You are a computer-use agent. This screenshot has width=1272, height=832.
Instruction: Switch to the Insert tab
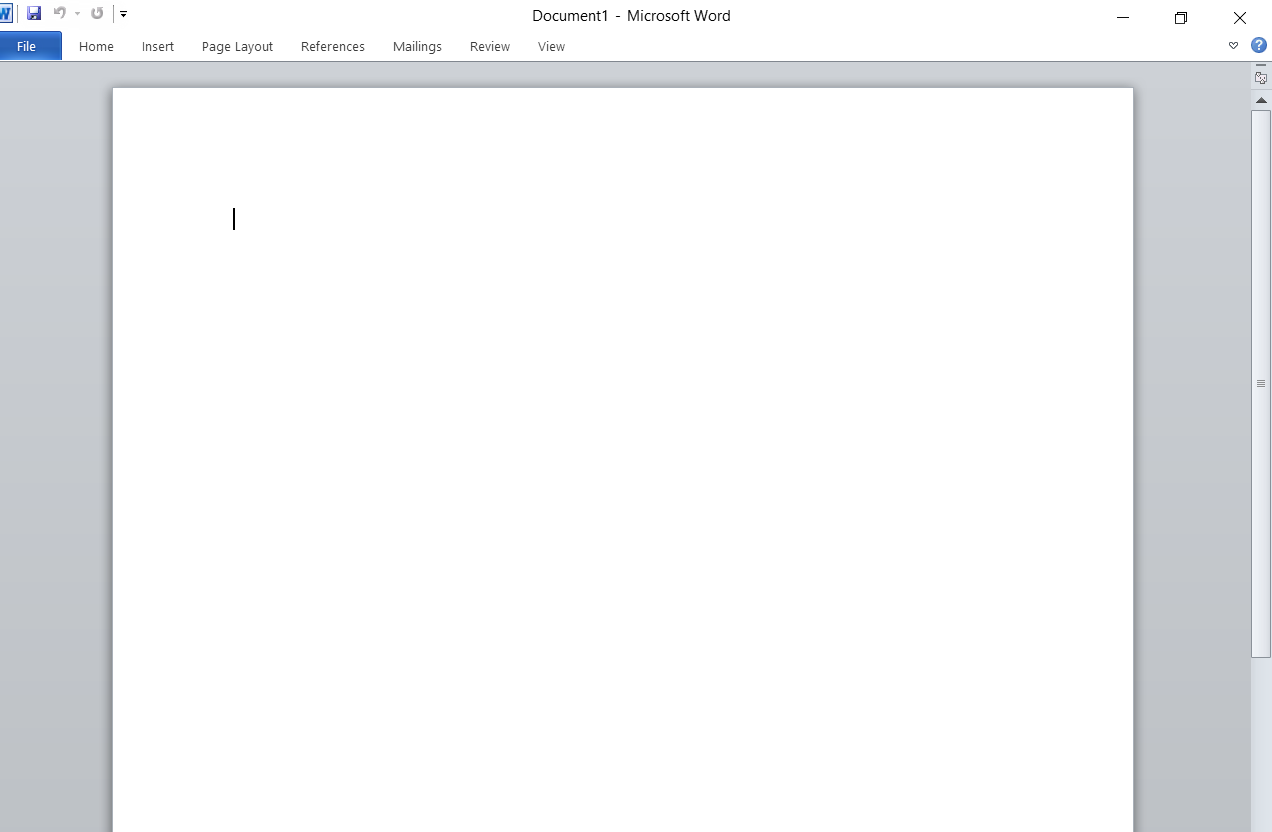[158, 46]
